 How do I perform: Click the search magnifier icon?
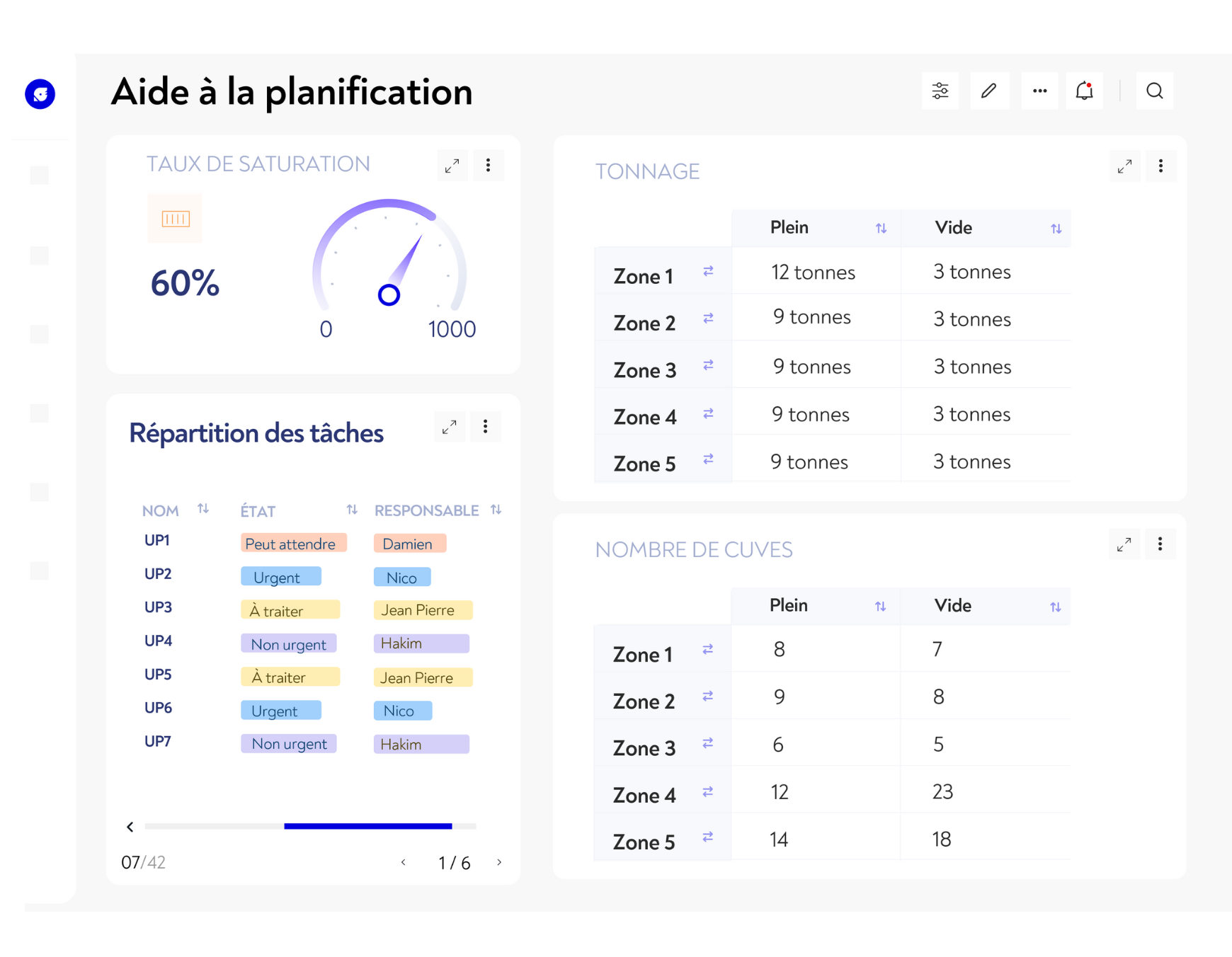click(x=1154, y=91)
